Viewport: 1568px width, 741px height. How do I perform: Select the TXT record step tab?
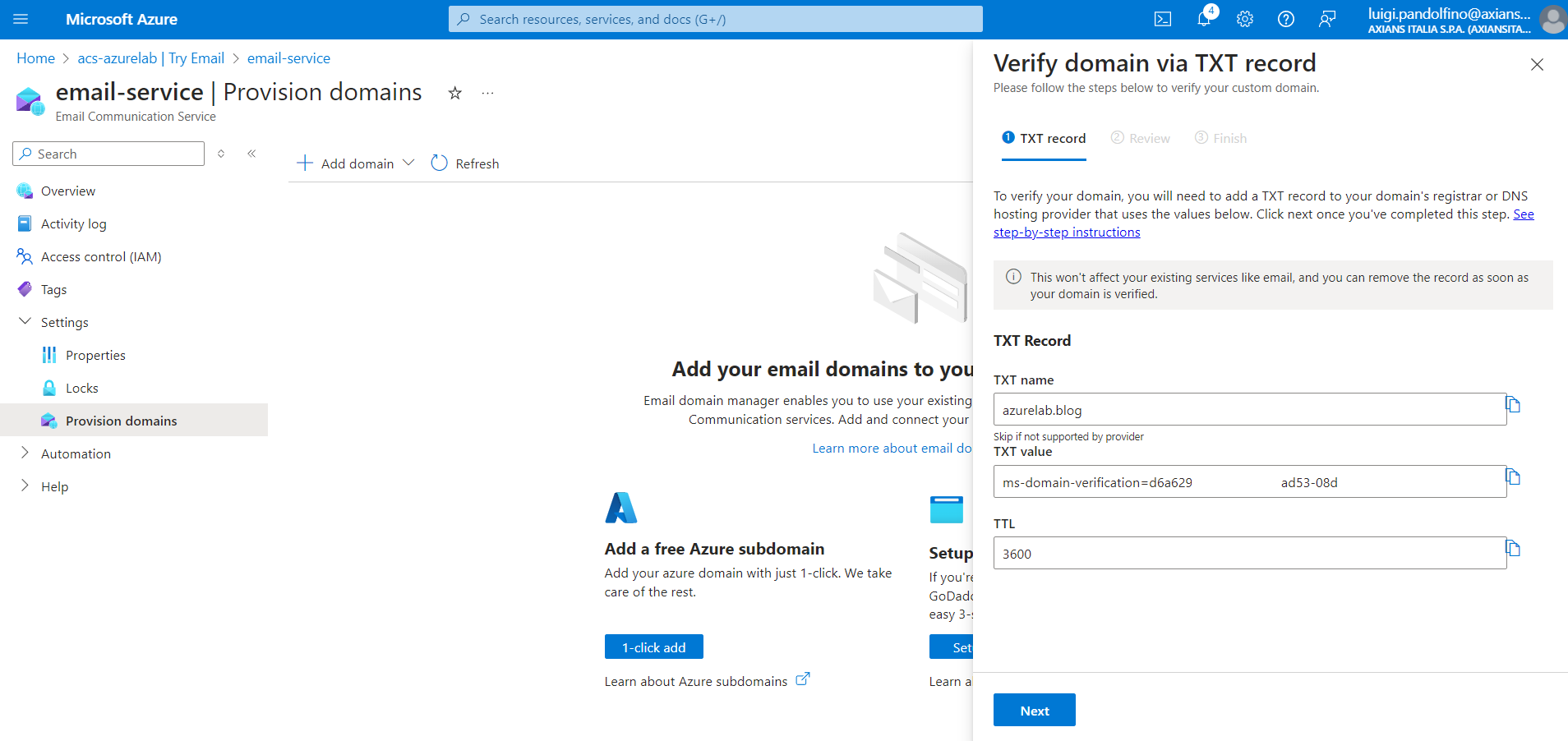(x=1044, y=138)
